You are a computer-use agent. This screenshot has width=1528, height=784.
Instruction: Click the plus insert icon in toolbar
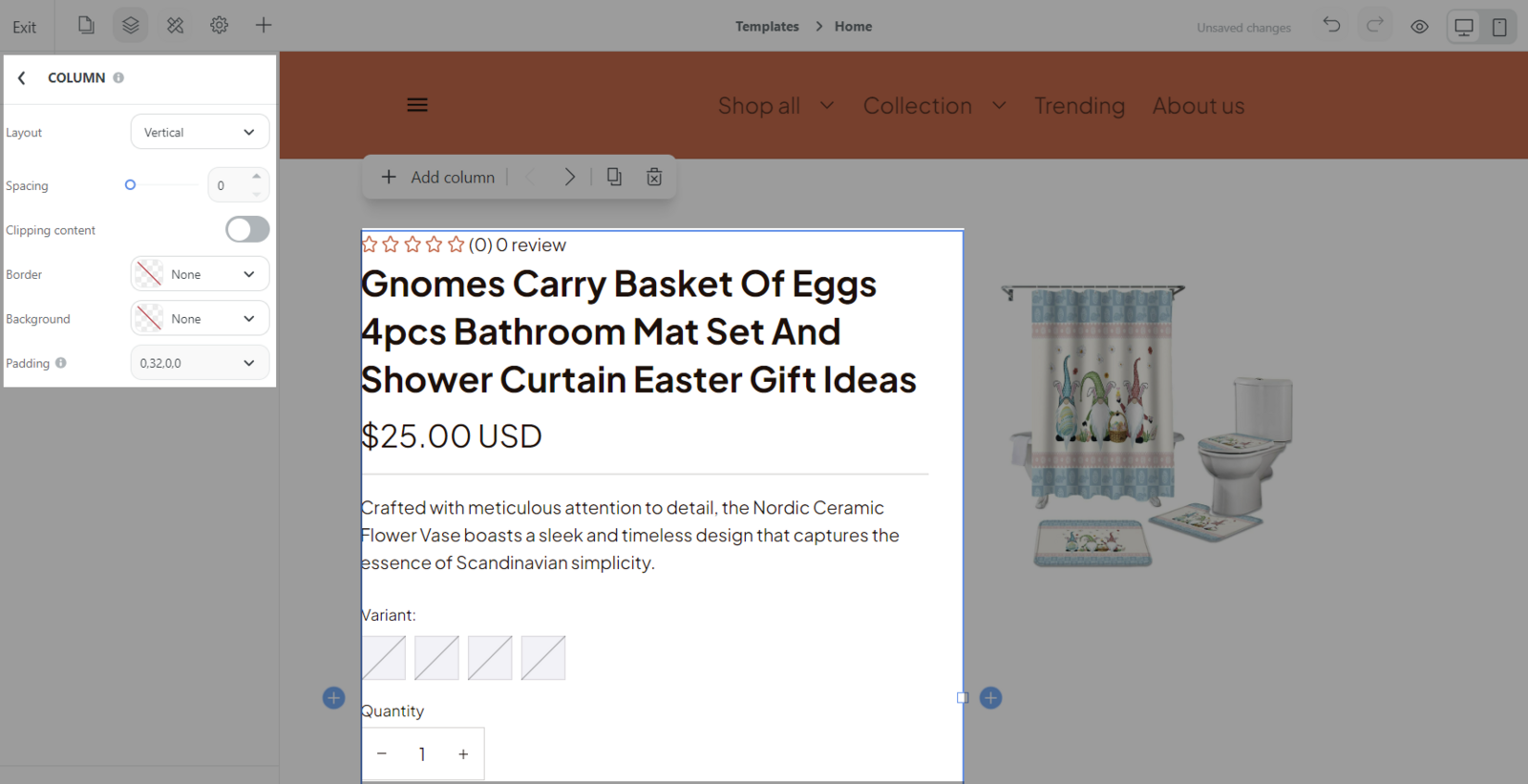click(264, 25)
